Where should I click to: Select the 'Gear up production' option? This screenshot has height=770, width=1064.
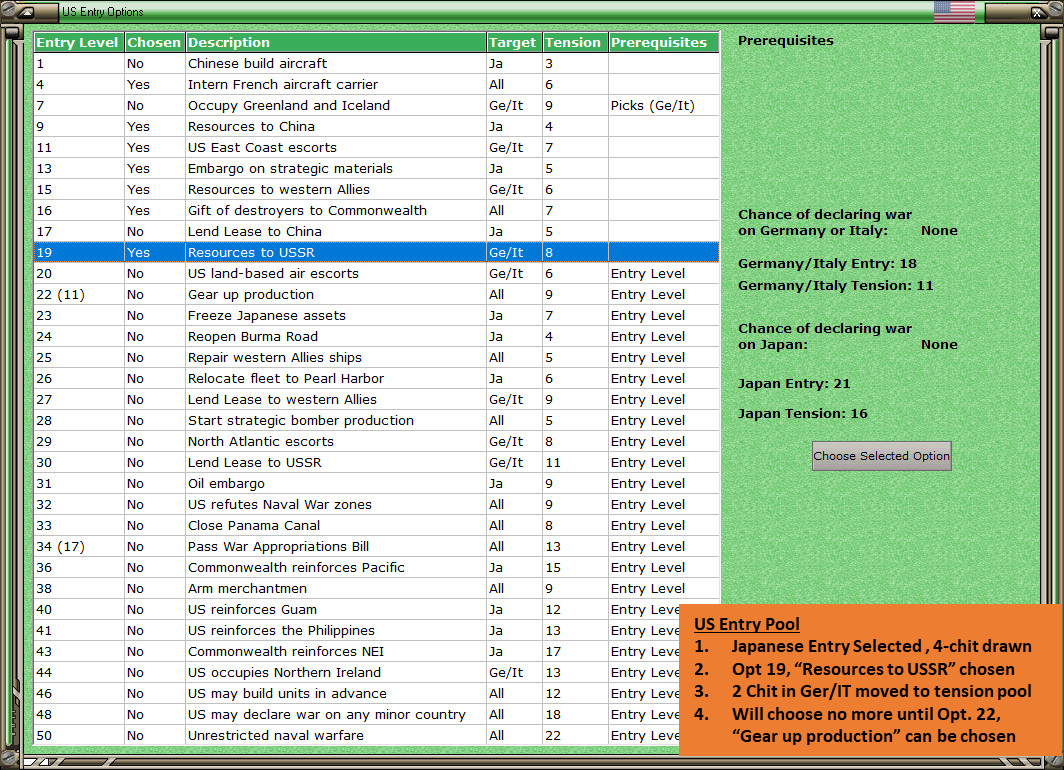coord(377,294)
